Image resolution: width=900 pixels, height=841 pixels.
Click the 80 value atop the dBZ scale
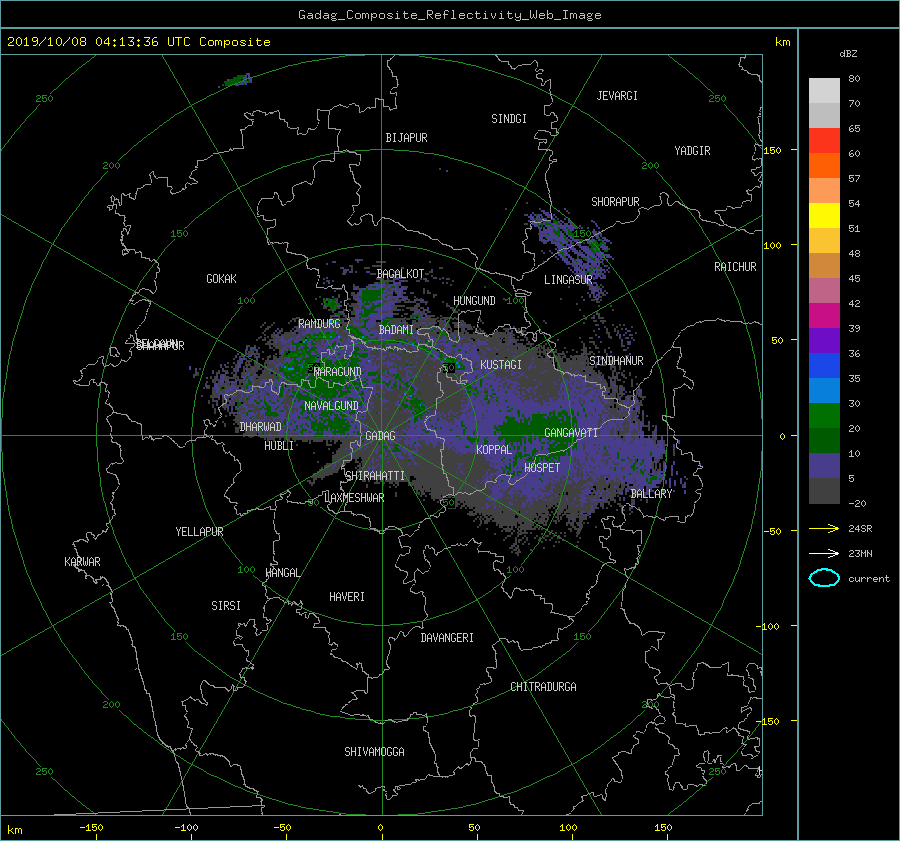pyautogui.click(x=854, y=79)
